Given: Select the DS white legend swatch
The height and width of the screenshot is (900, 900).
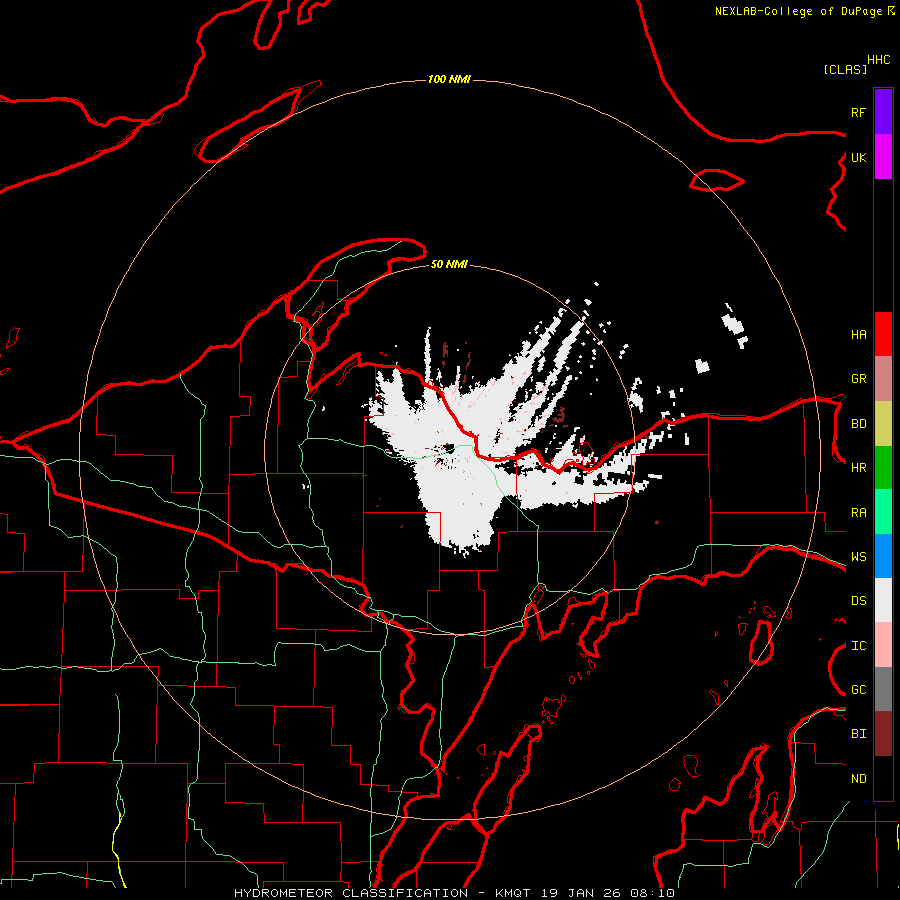Looking at the screenshot, I should point(883,600).
